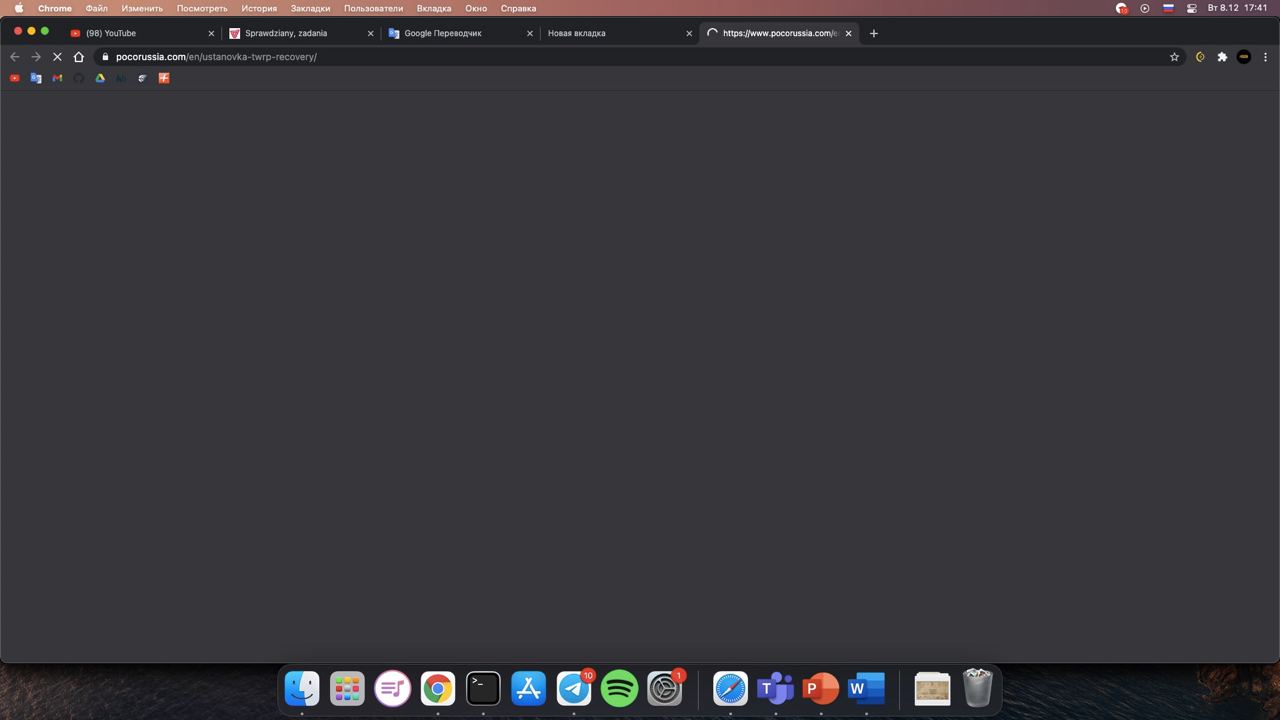The height and width of the screenshot is (720, 1280).
Task: Close the Sprawdziany, zadania tab
Action: [371, 33]
